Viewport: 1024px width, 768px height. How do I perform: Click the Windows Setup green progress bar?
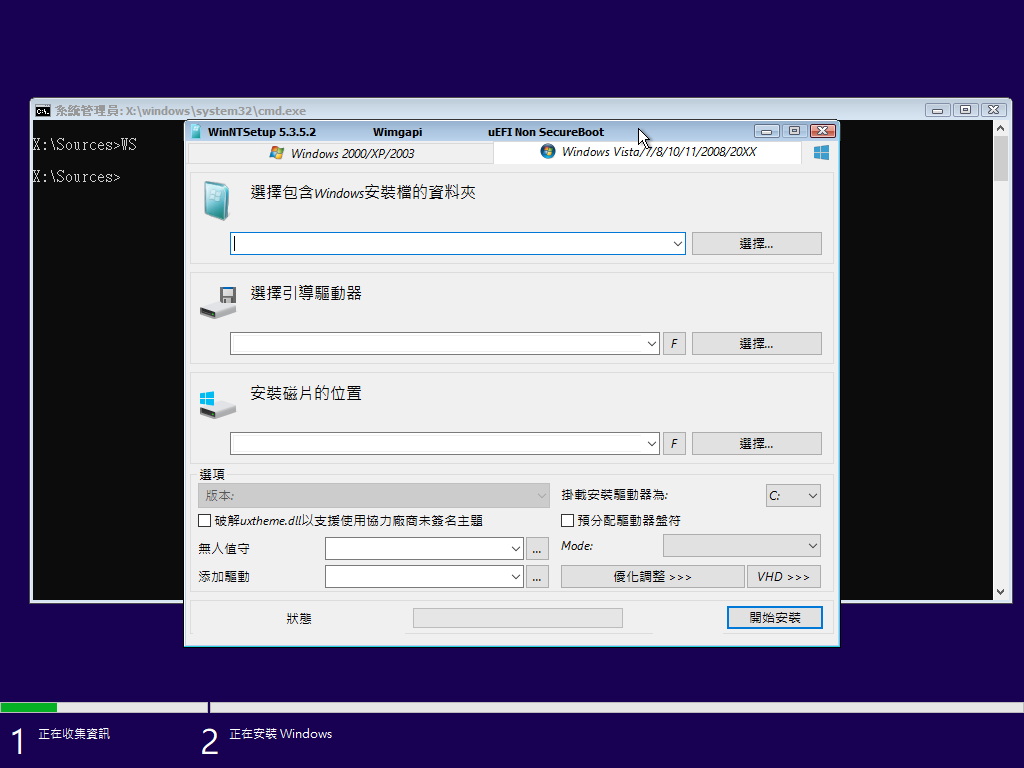point(29,707)
